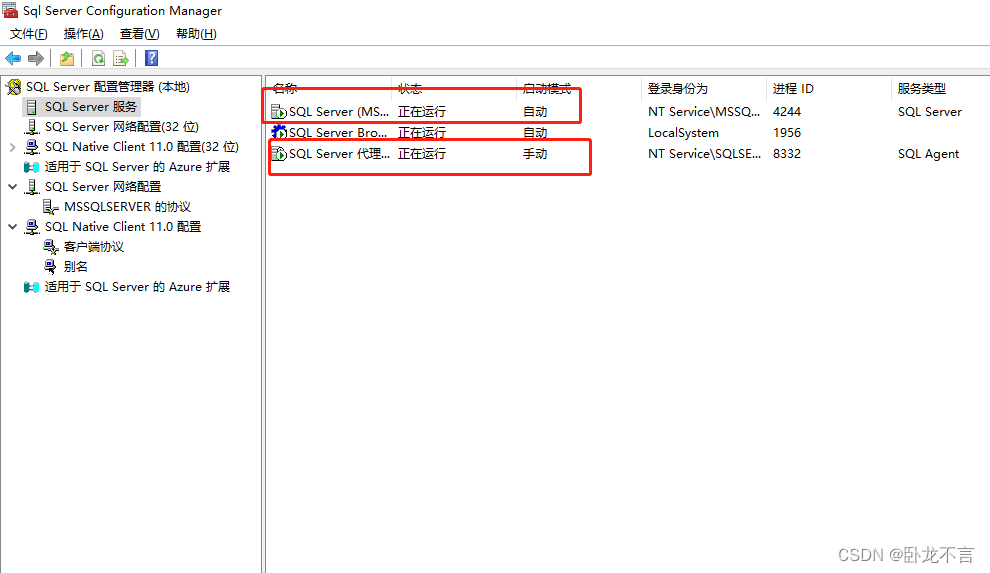The image size is (990, 573).
Task: Collapse the SQL Native Client 11.0 配置 node
Action: point(13,227)
